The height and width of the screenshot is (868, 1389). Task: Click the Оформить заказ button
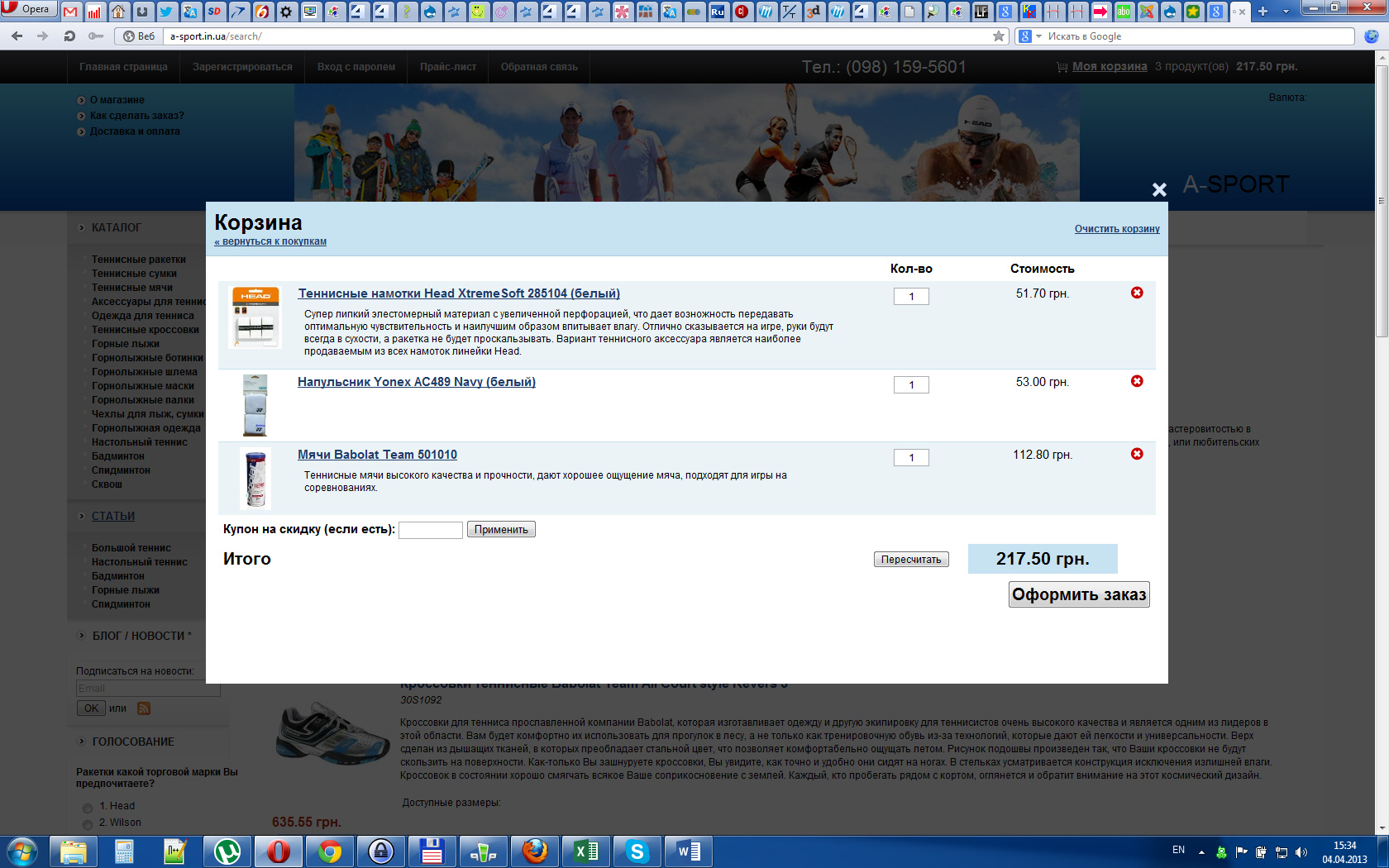1079,594
